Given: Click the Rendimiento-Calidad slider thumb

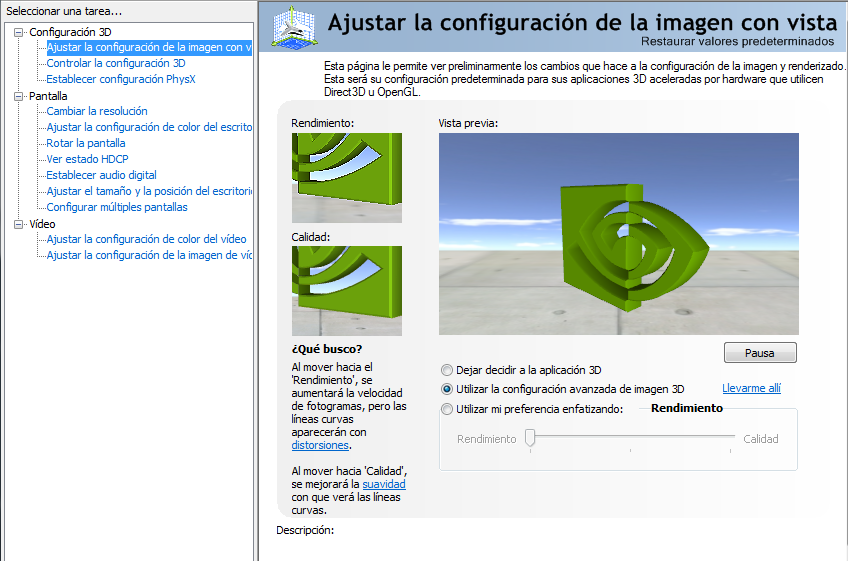Looking at the screenshot, I should click(x=531, y=438).
